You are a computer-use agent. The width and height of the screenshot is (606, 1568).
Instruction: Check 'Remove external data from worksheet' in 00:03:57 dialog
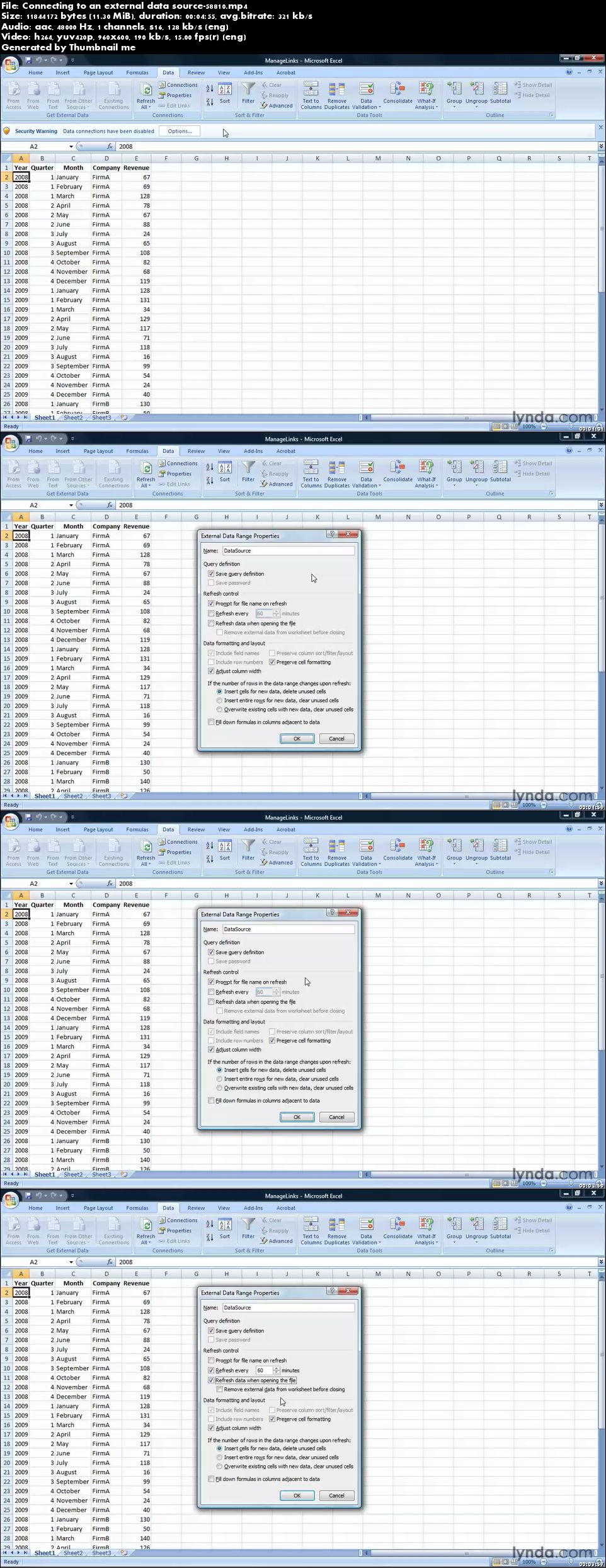click(x=219, y=1389)
